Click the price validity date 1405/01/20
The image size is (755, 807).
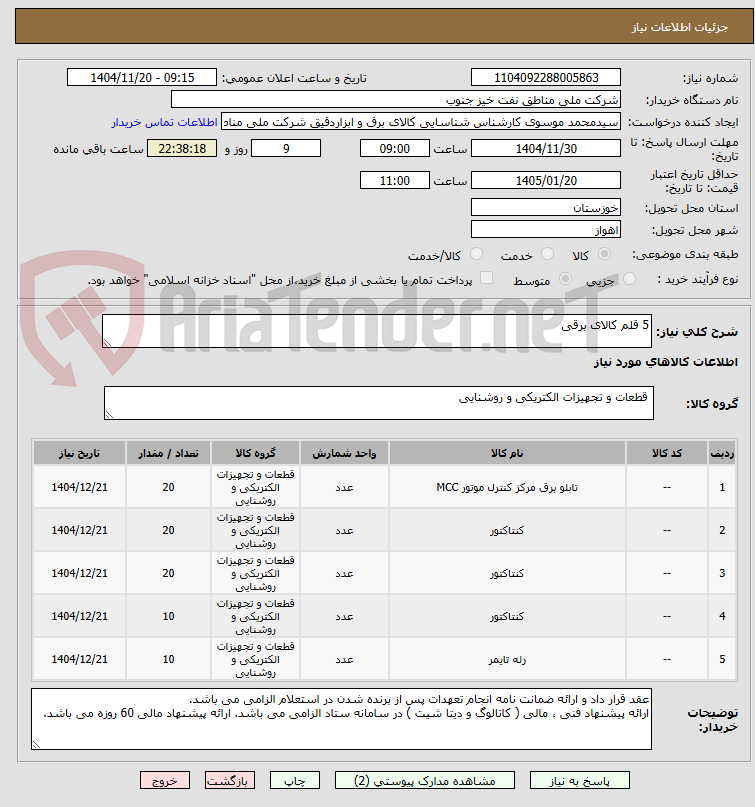[x=546, y=181]
